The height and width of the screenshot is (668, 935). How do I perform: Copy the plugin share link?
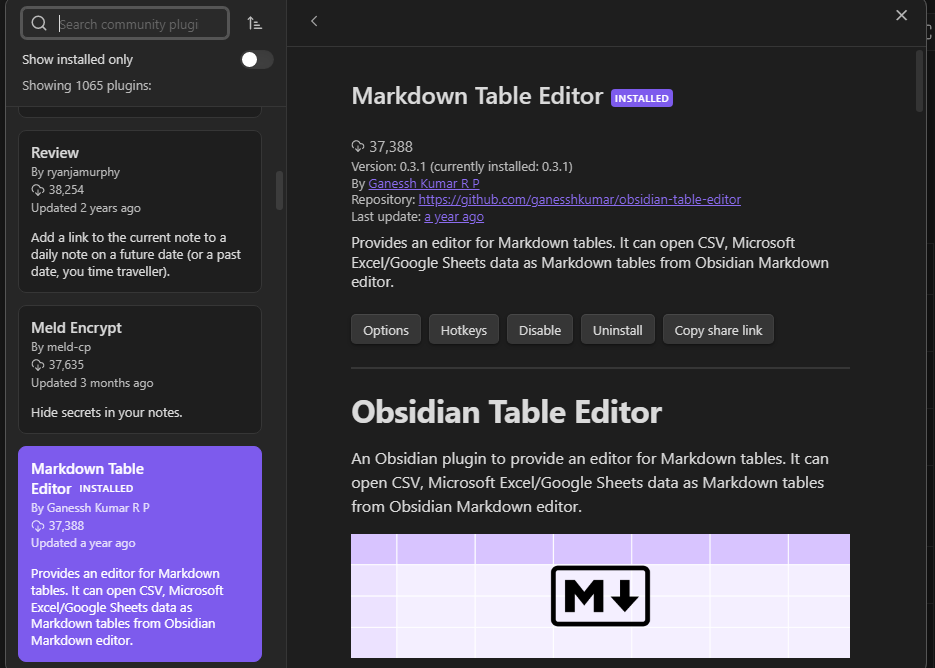tap(717, 329)
